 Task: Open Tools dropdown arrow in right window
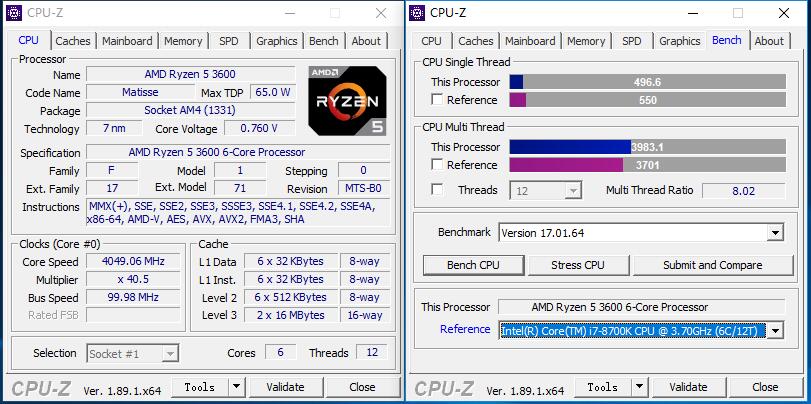pos(639,386)
